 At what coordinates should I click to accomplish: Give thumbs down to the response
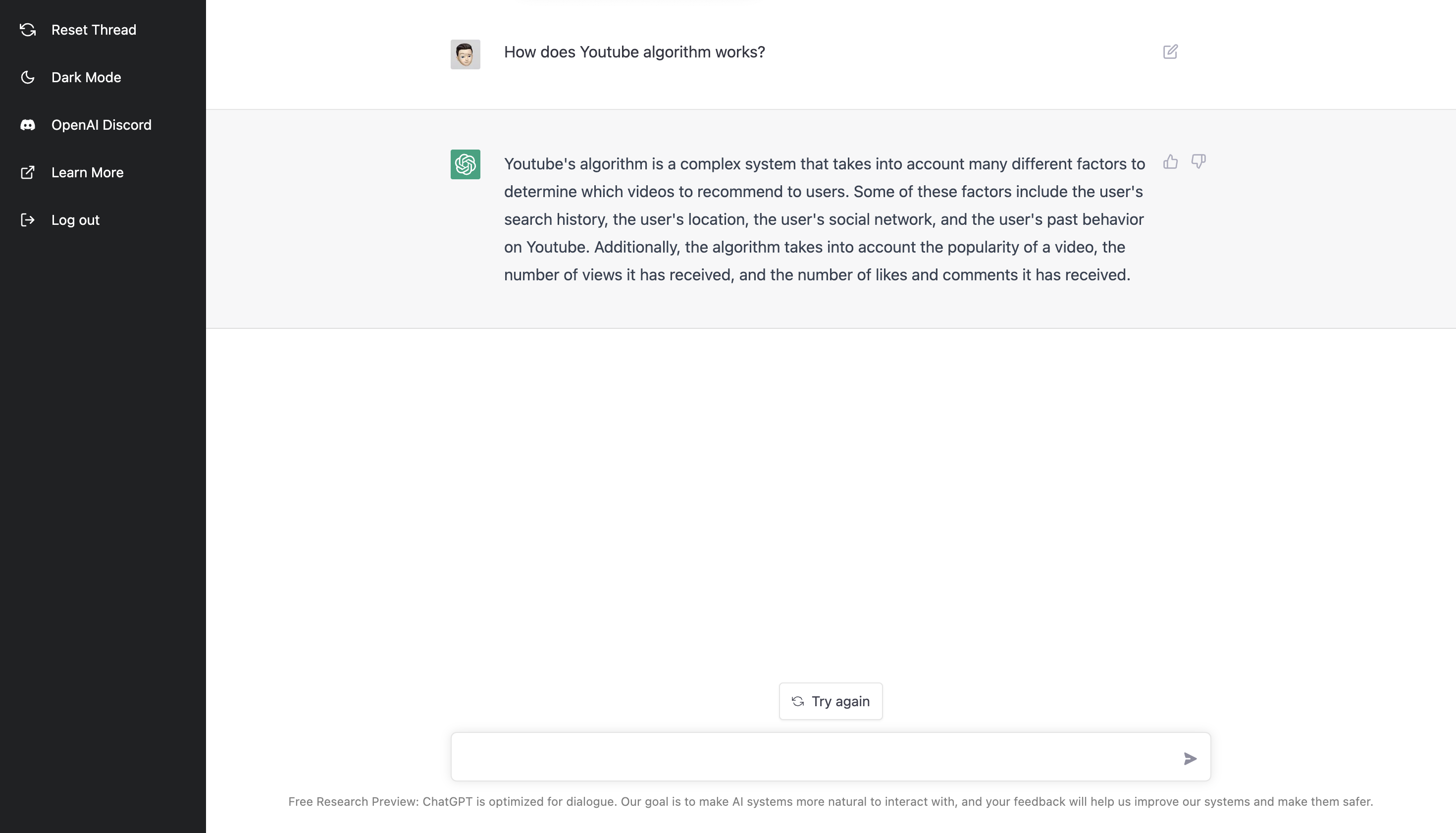pos(1198,162)
